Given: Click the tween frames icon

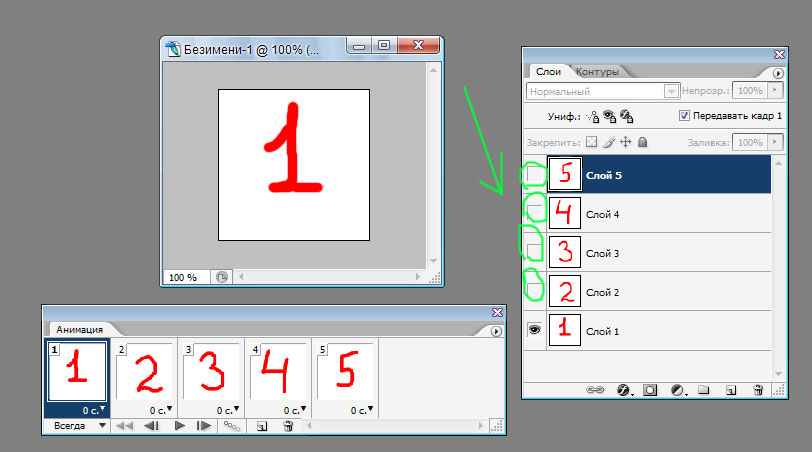Looking at the screenshot, I should click(x=231, y=426).
